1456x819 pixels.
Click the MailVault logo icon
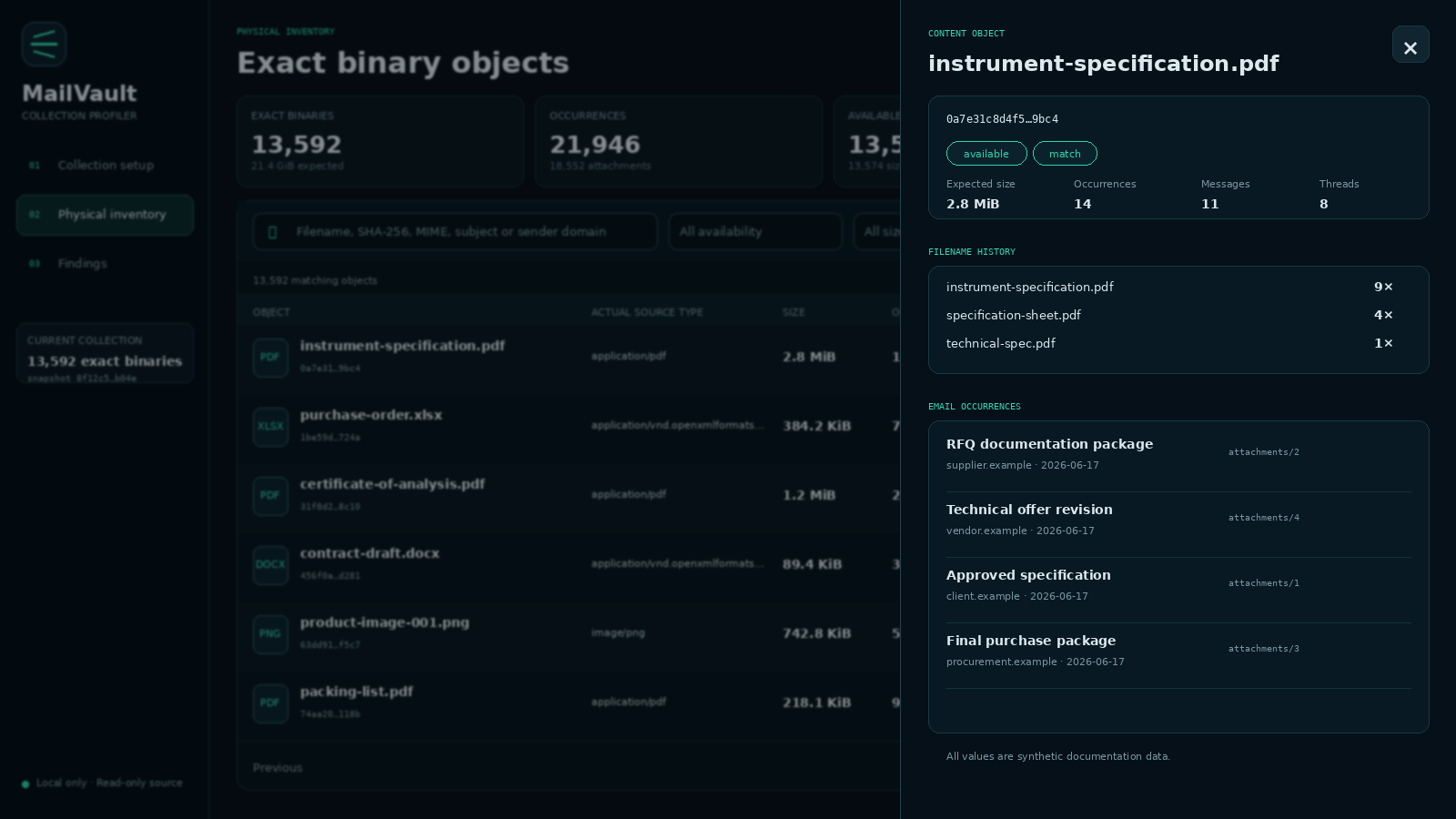44,44
